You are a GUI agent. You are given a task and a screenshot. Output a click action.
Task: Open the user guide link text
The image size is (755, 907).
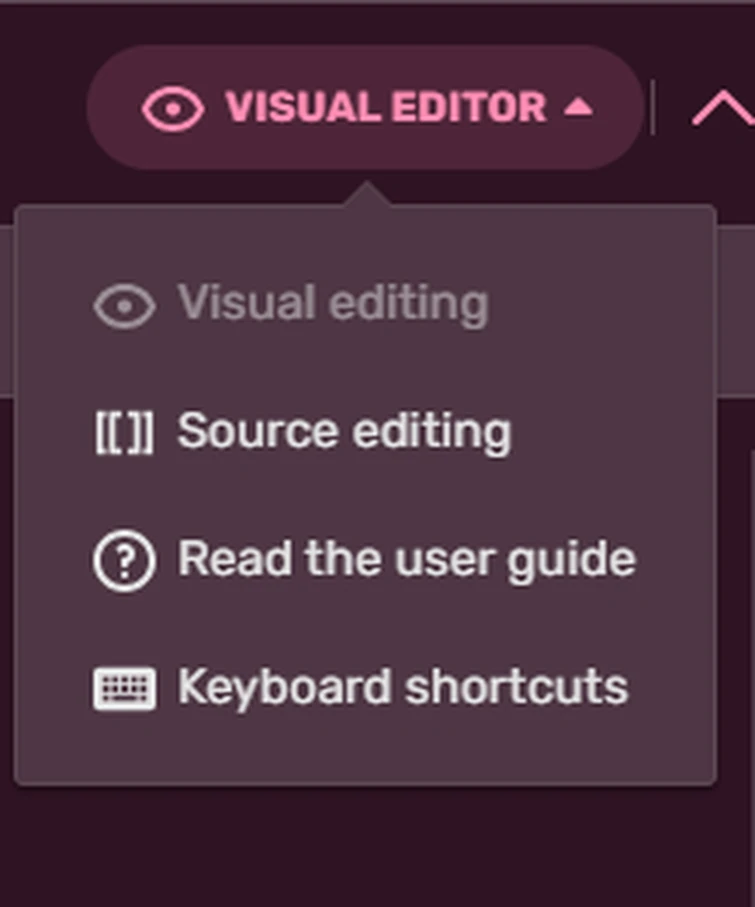pos(406,560)
